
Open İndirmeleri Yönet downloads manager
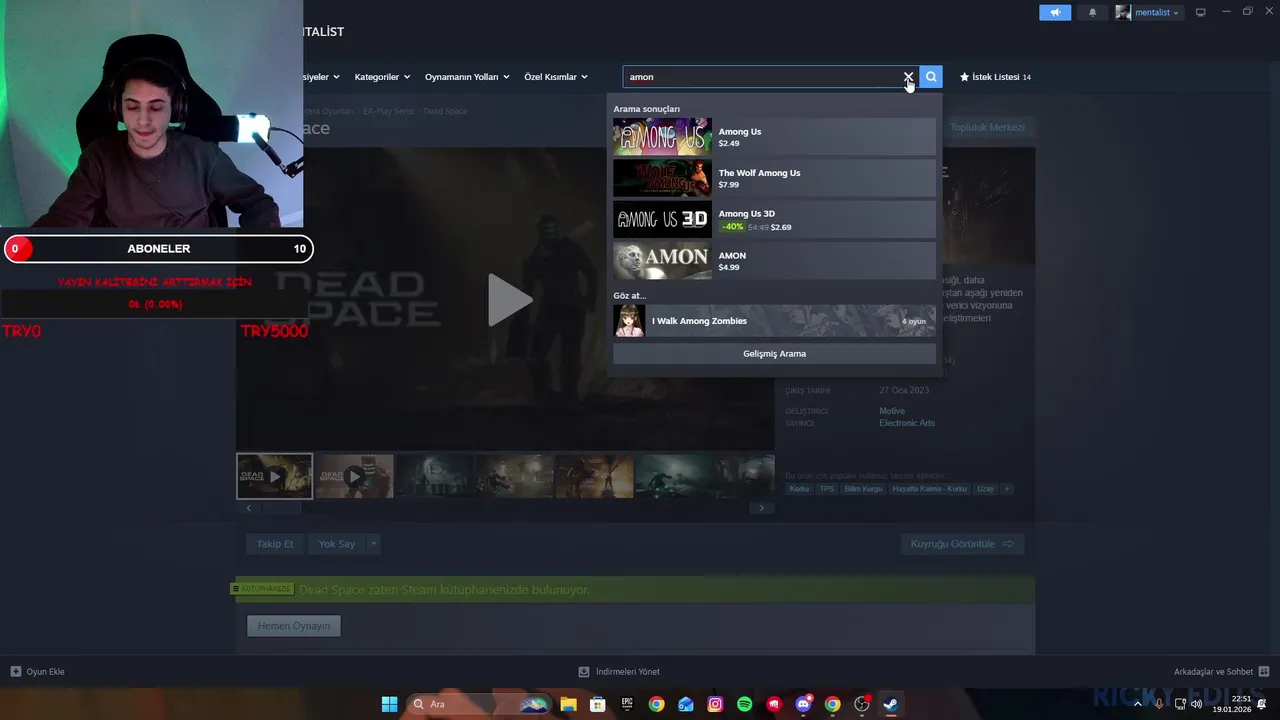pyautogui.click(x=619, y=672)
